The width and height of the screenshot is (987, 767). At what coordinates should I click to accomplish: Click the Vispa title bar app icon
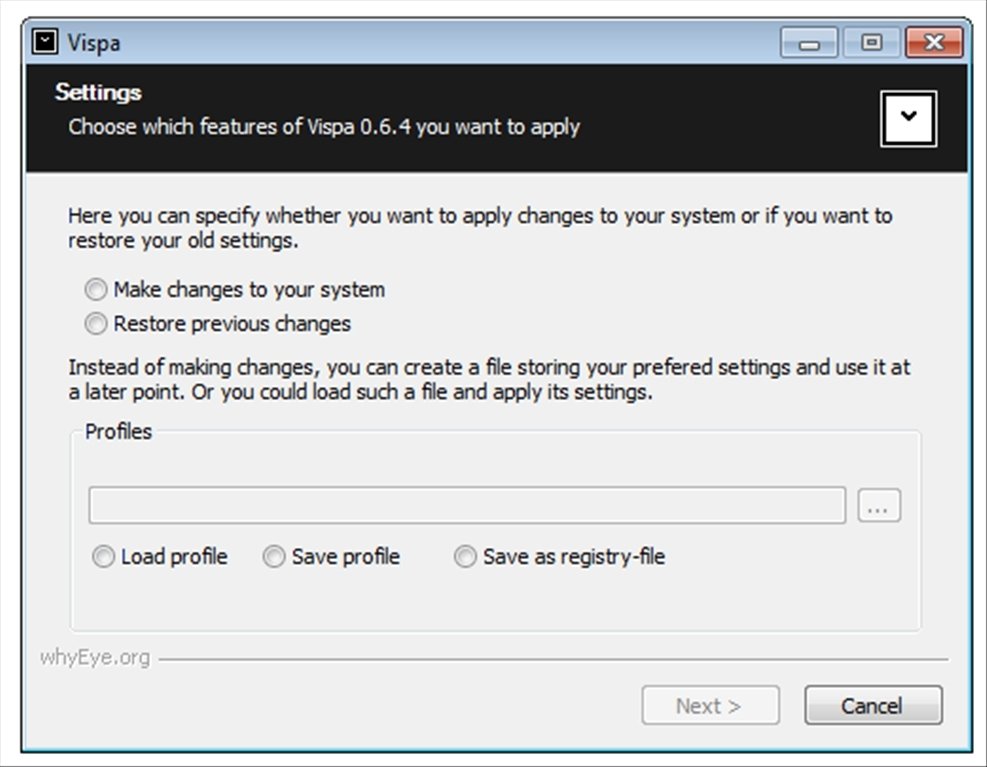[x=45, y=42]
